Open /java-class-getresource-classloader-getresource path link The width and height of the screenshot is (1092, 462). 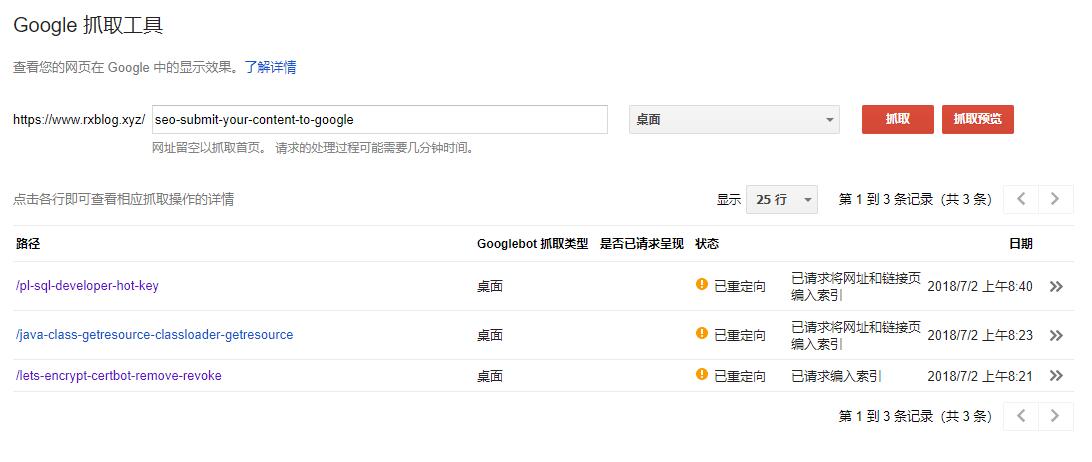click(155, 335)
